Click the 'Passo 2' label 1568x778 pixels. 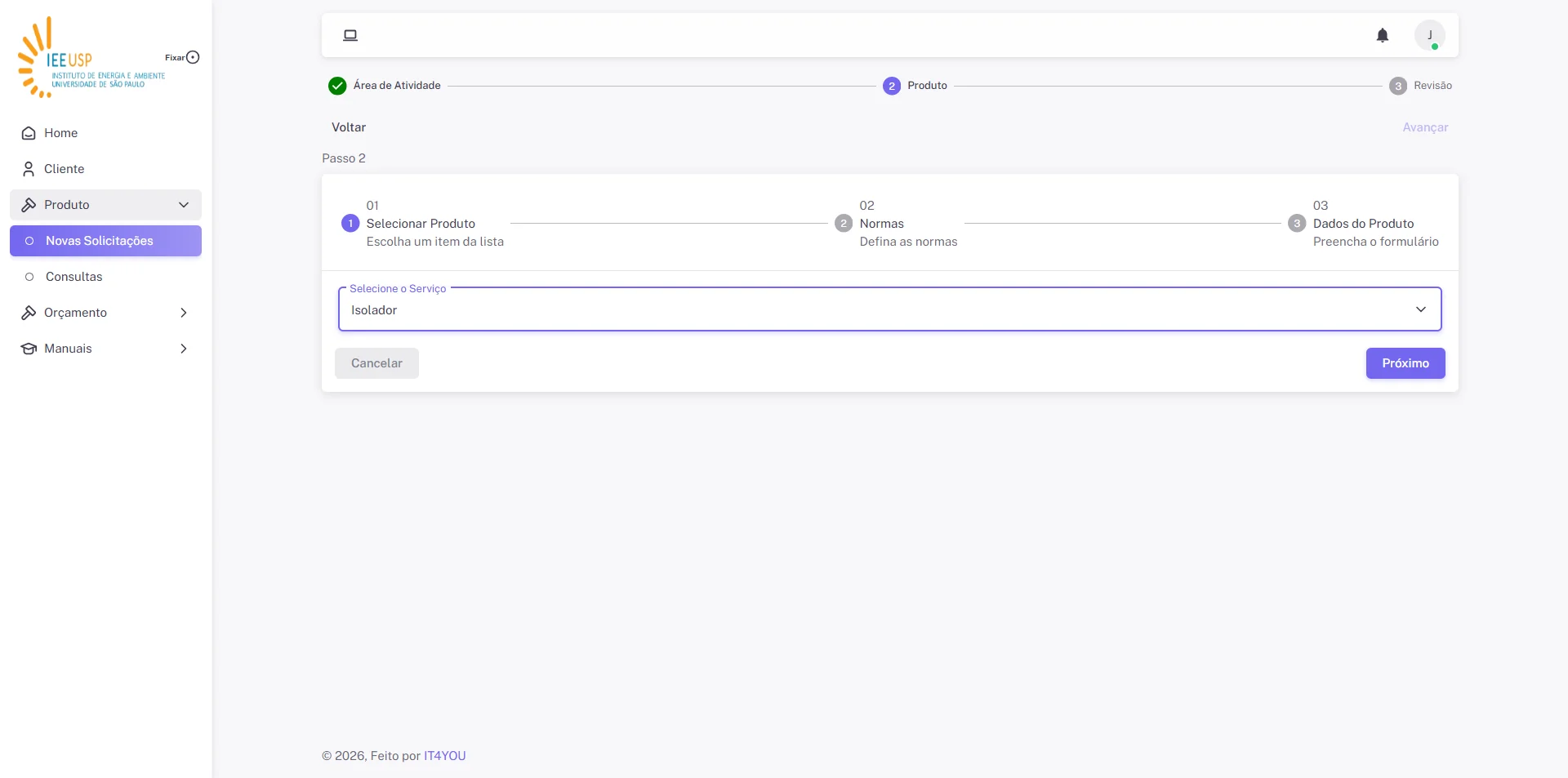coord(344,158)
